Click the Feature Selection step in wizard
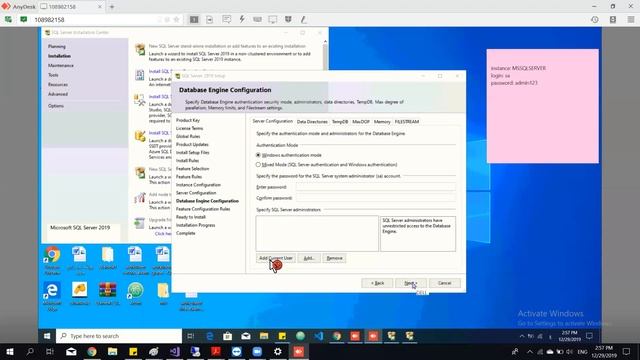640x360 pixels. click(192, 169)
